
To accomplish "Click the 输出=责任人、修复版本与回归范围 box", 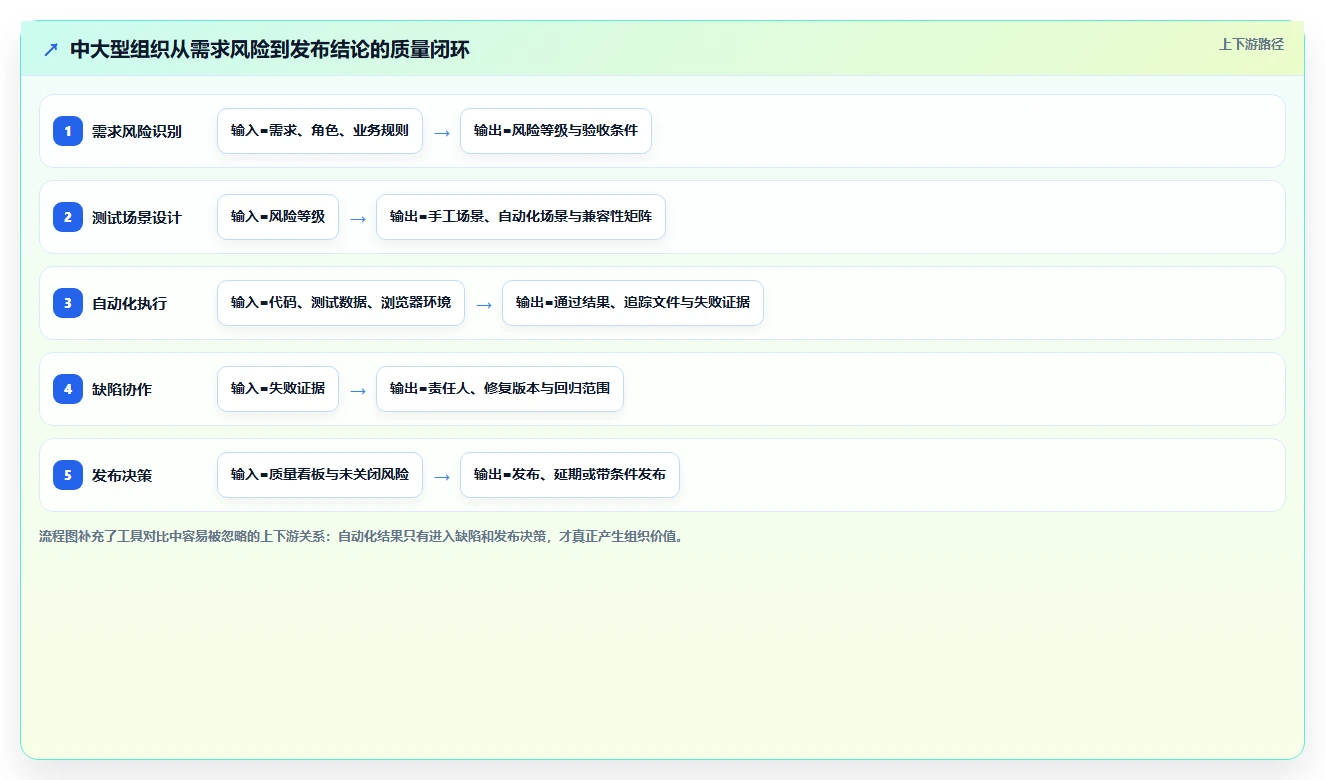I will tap(500, 389).
